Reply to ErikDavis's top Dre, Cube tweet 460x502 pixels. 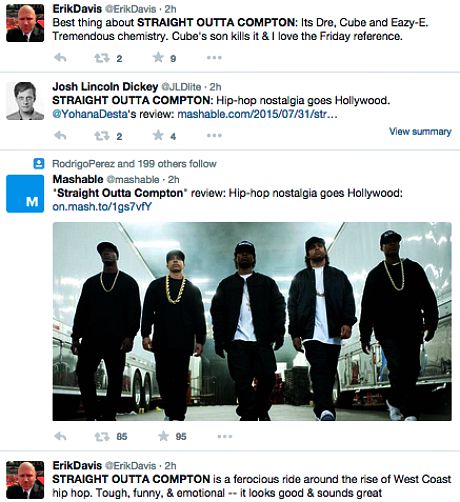[x=60, y=58]
